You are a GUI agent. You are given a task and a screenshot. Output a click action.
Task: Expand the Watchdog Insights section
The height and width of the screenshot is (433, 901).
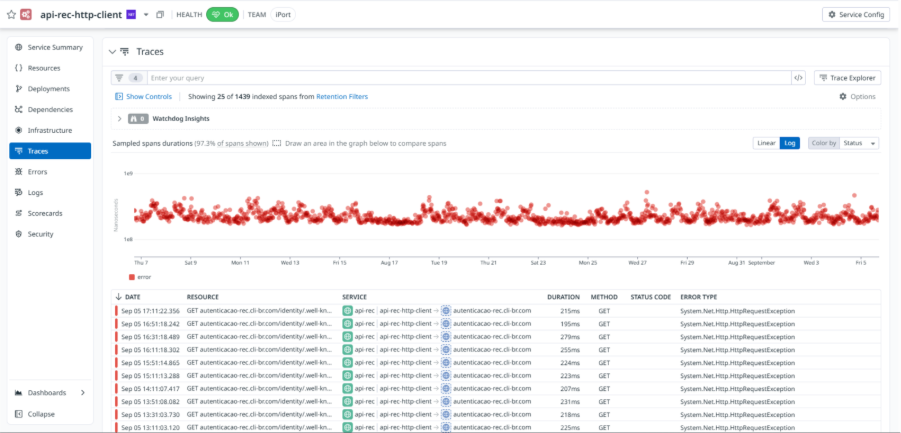pos(120,119)
